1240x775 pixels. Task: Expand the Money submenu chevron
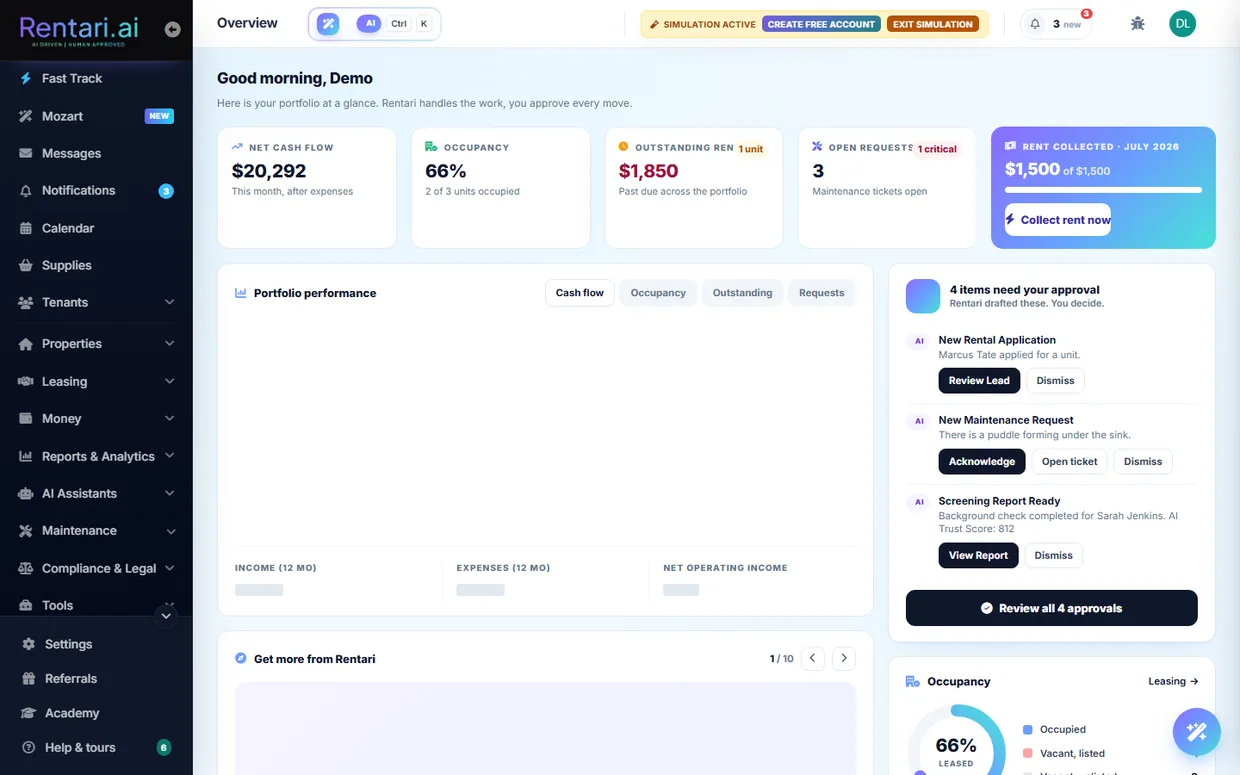[x=169, y=418]
